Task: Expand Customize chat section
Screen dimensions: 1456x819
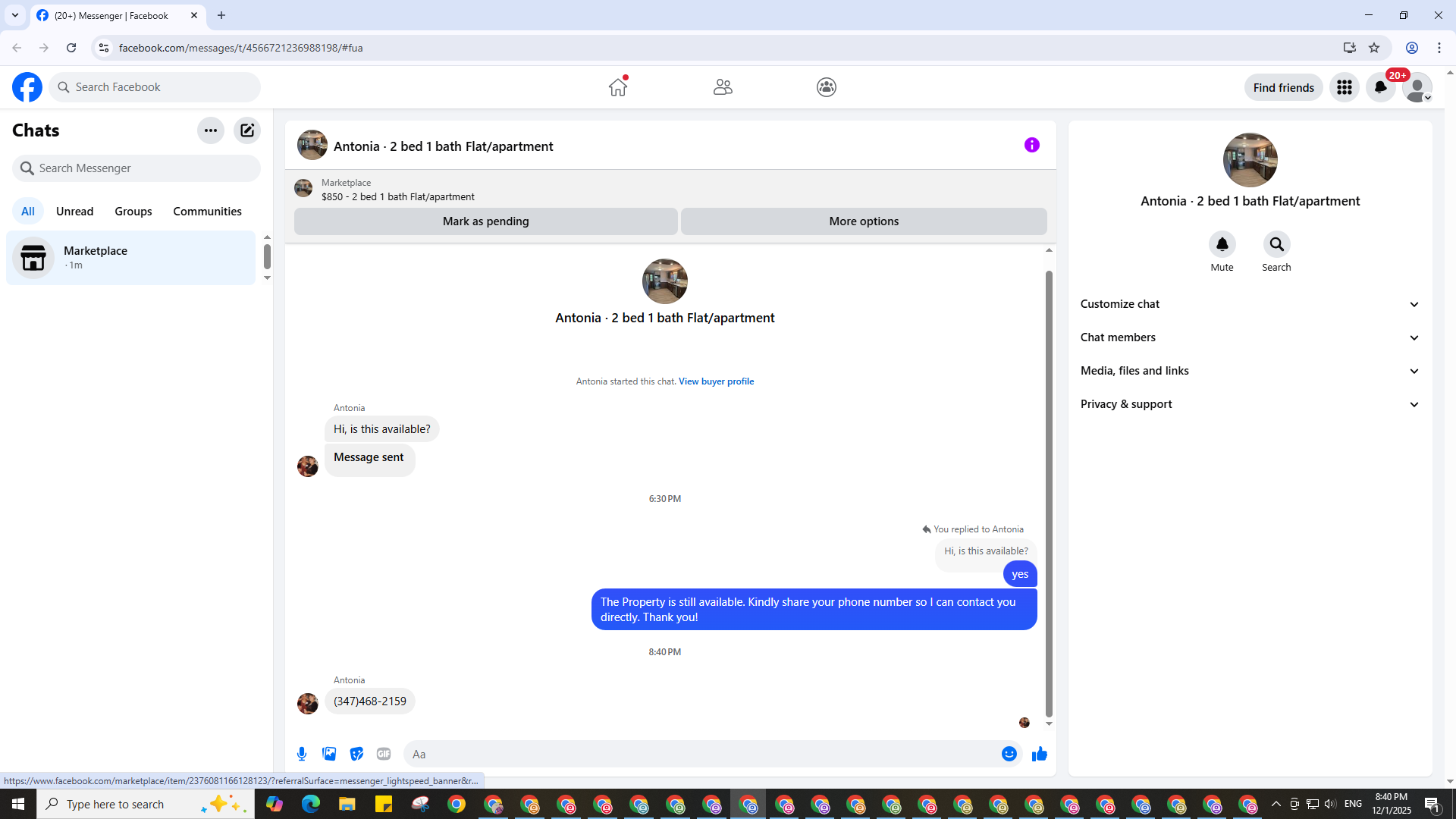Action: [1250, 304]
